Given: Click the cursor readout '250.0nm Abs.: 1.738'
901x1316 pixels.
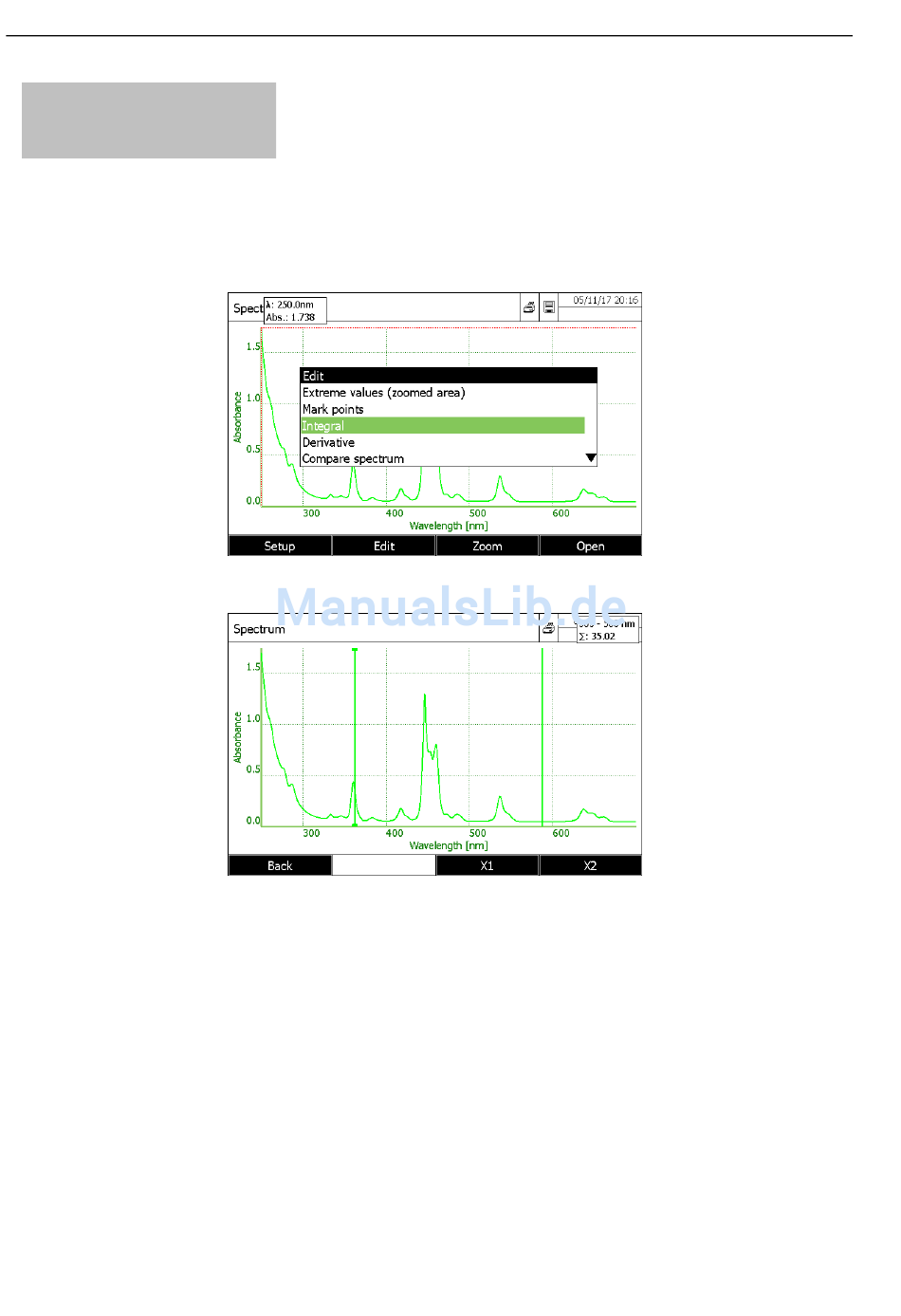Looking at the screenshot, I should coord(295,311).
